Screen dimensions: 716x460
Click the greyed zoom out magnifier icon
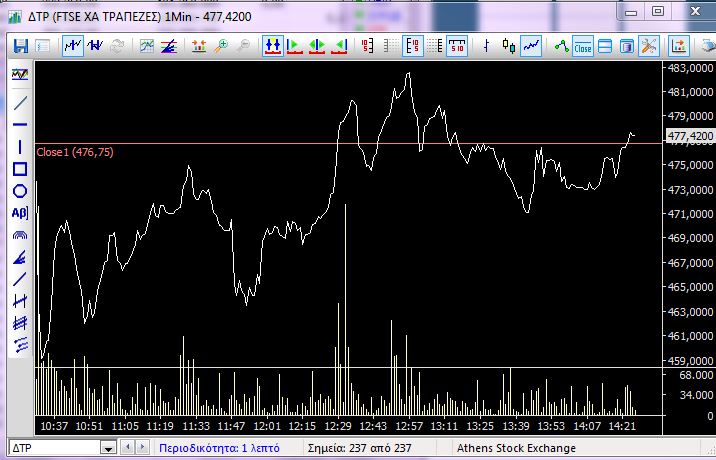pos(244,46)
